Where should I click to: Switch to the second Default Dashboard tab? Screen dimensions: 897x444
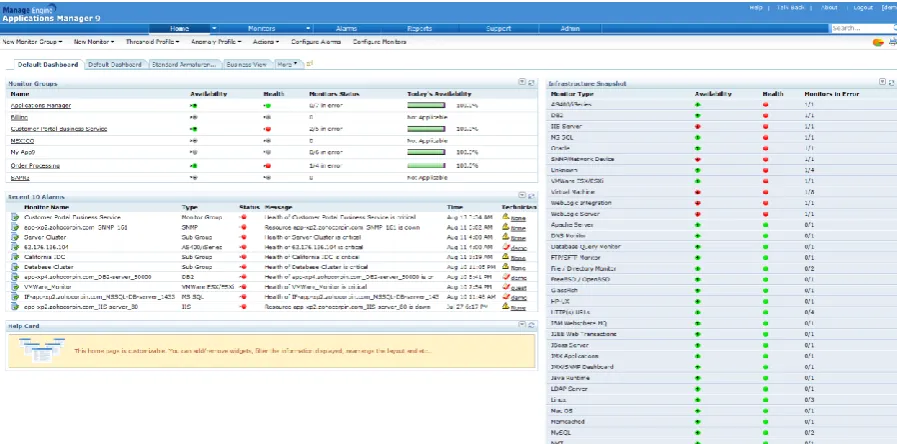114,65
